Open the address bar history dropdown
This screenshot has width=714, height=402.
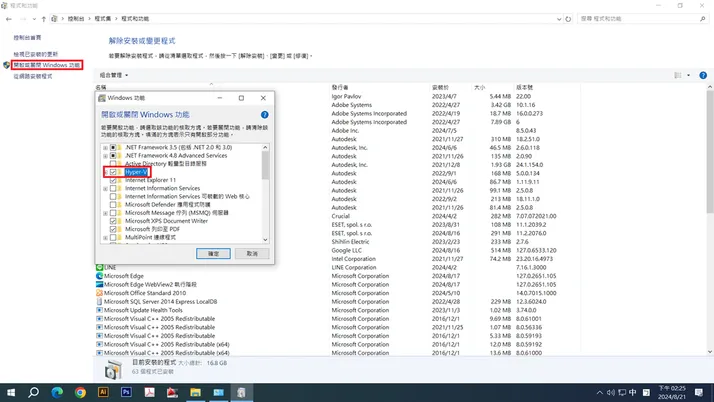point(559,19)
